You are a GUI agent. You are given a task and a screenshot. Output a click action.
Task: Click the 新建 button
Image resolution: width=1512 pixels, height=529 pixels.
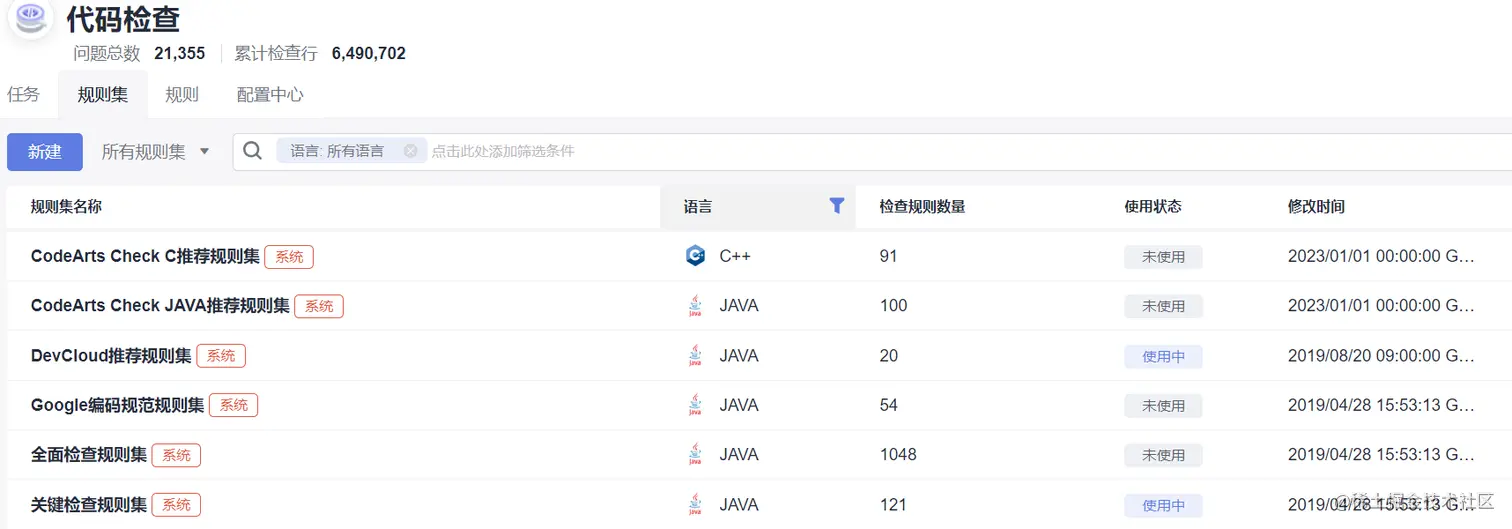pyautogui.click(x=45, y=152)
